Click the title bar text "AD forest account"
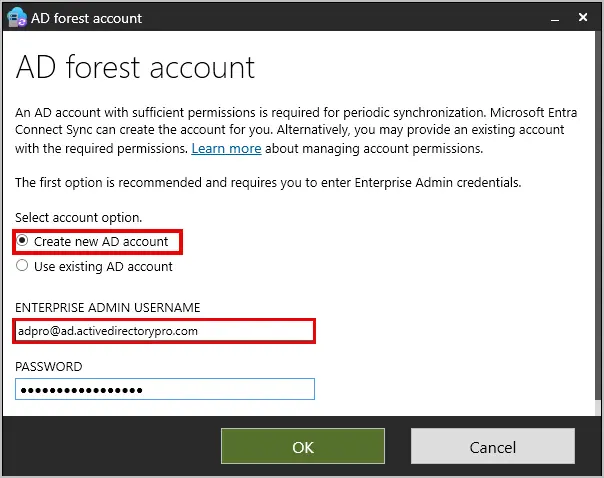The width and height of the screenshot is (604, 478). [x=89, y=18]
